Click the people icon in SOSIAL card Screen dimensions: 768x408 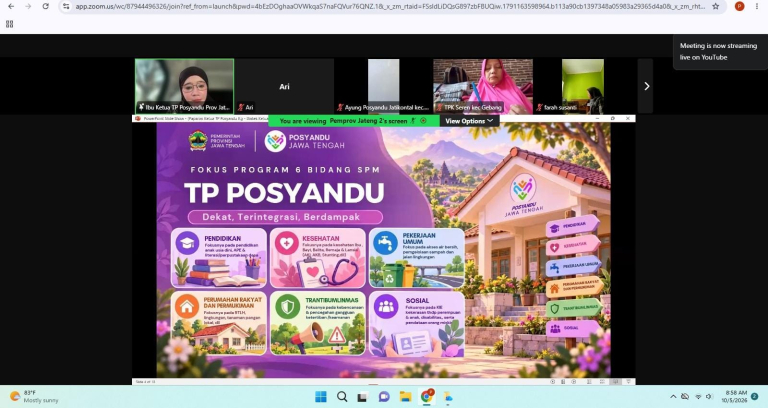coord(386,307)
